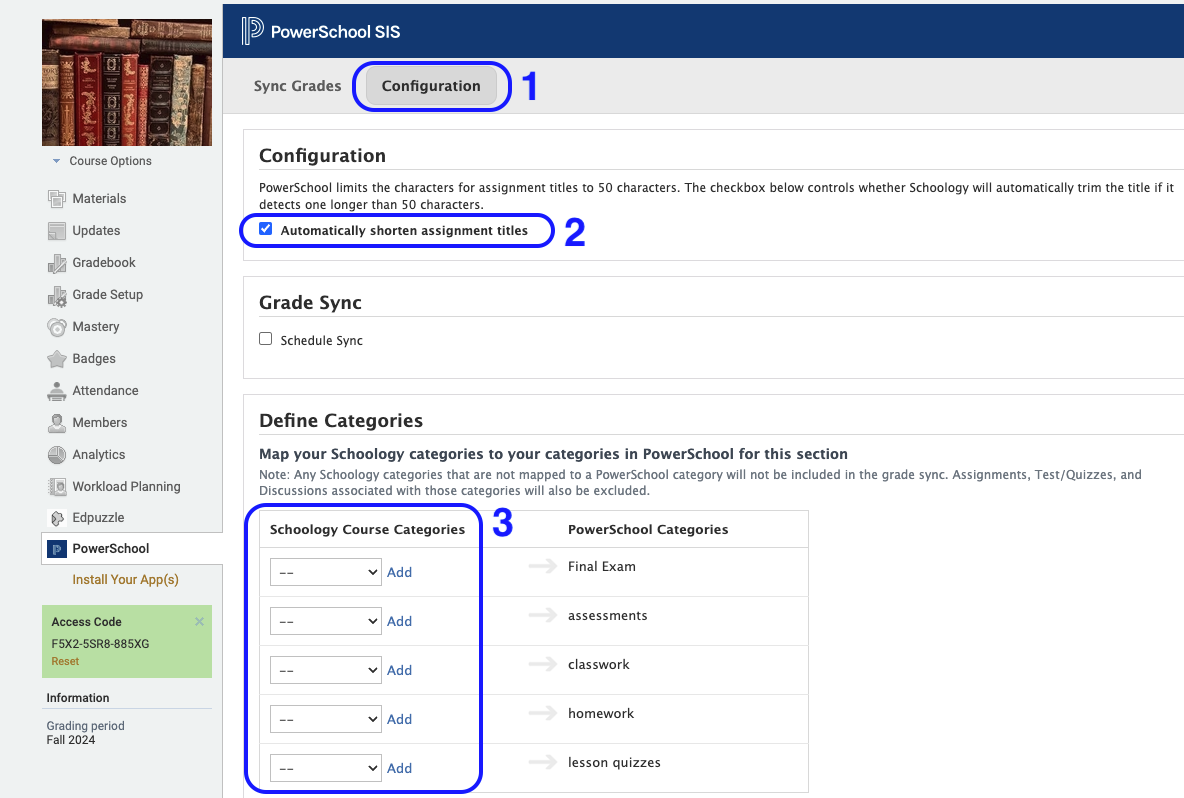Click the classwork PowerSchool category
Viewport: 1184px width, 798px height.
pyautogui.click(x=599, y=664)
